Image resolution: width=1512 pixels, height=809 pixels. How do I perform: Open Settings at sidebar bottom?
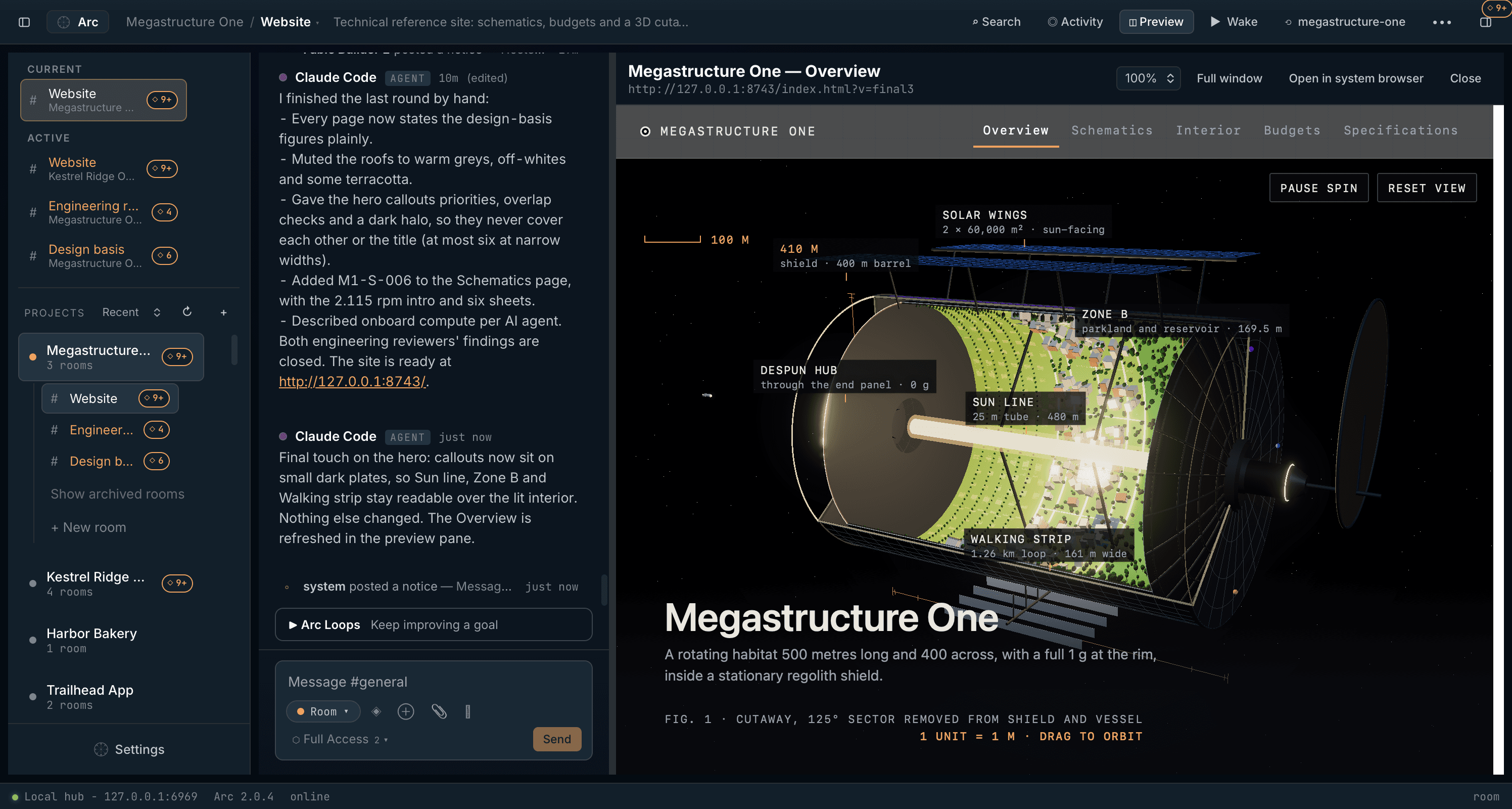coord(129,749)
